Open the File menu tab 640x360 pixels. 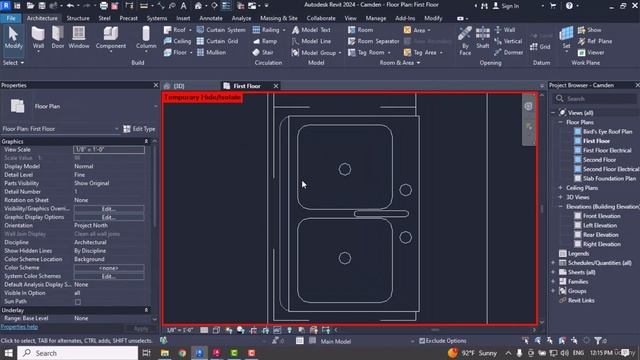coord(11,18)
